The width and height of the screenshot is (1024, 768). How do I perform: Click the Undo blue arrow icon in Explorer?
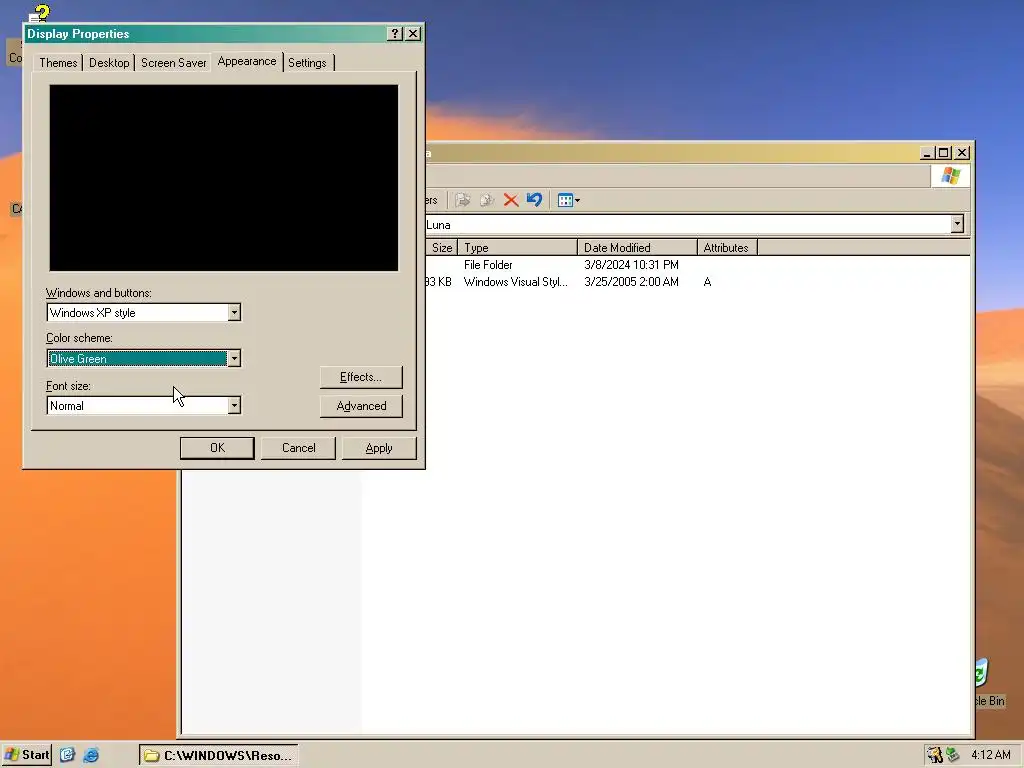(x=534, y=199)
